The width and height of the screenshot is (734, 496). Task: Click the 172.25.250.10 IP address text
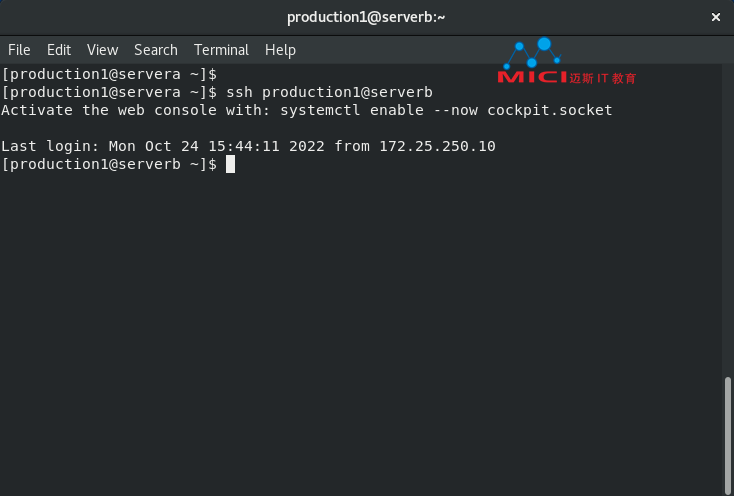(x=437, y=146)
